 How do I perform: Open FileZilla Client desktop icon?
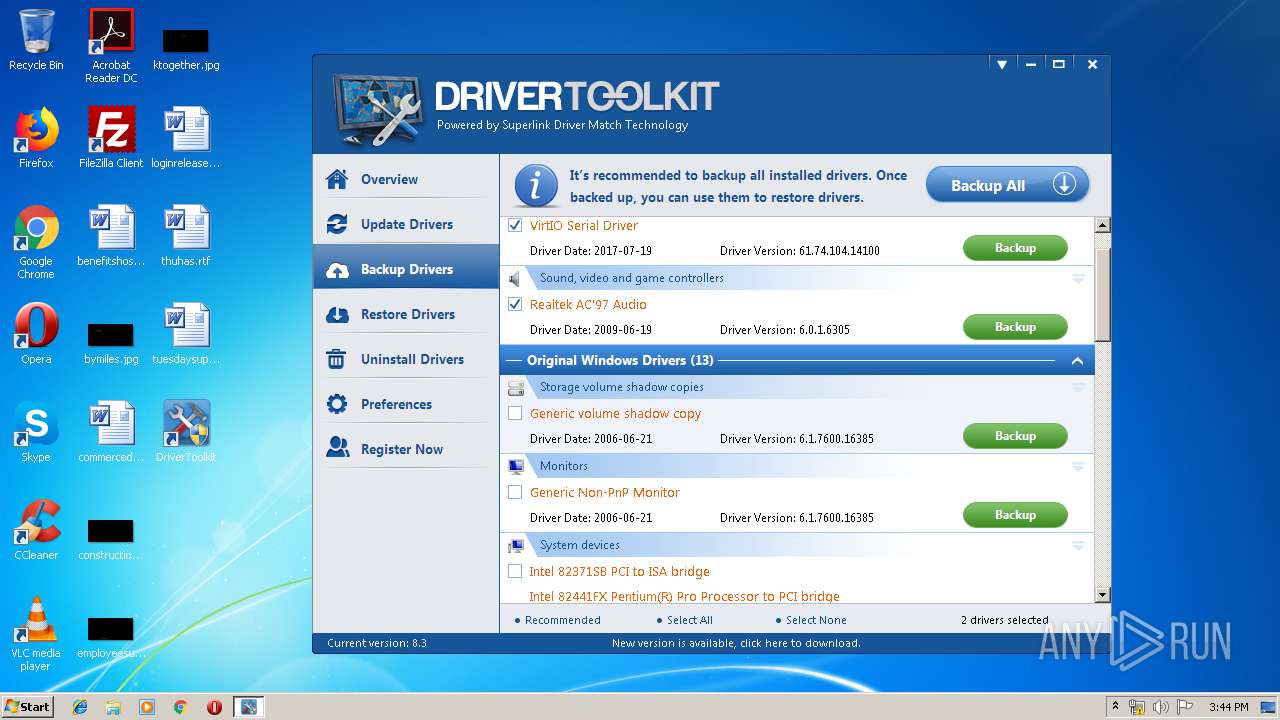[x=111, y=139]
